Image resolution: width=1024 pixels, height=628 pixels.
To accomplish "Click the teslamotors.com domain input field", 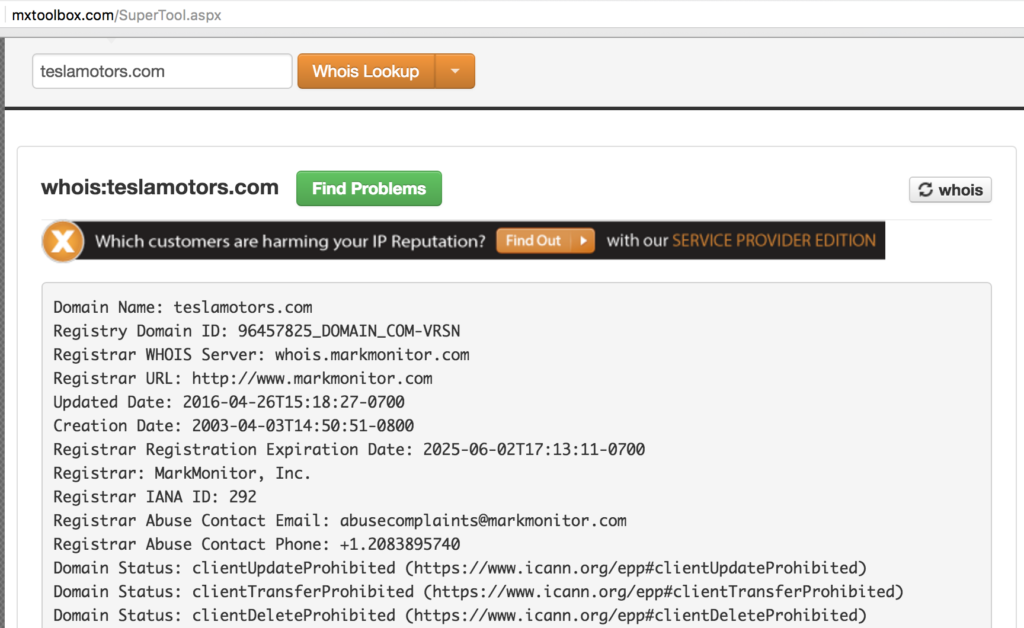I will pos(162,71).
